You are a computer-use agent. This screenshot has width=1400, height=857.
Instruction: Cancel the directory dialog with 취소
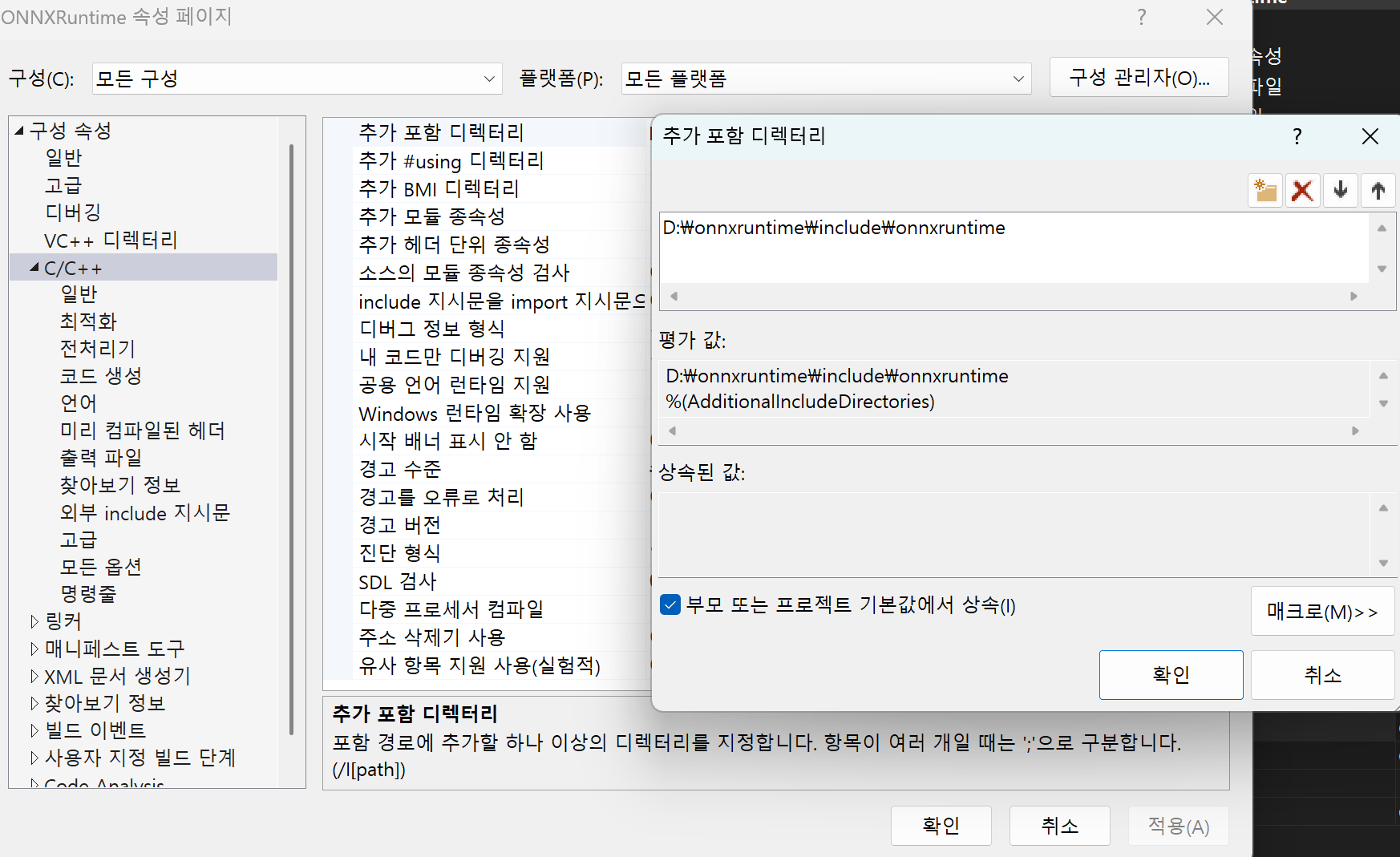click(1322, 675)
